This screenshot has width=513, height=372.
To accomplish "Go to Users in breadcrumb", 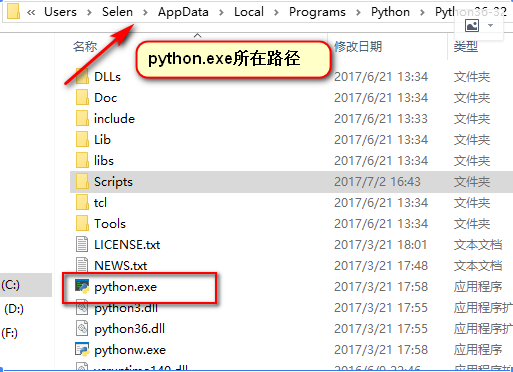I will 60,12.
